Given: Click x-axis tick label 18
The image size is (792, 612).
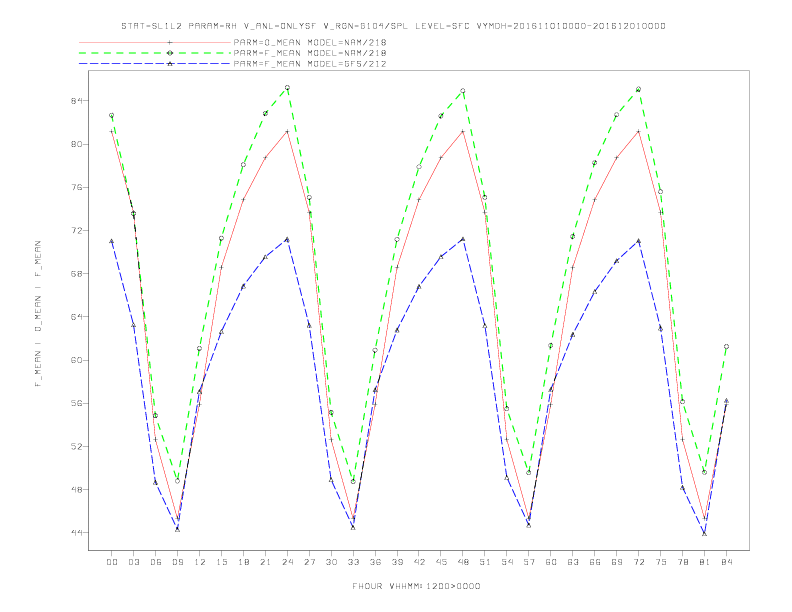Looking at the screenshot, I should [x=244, y=562].
